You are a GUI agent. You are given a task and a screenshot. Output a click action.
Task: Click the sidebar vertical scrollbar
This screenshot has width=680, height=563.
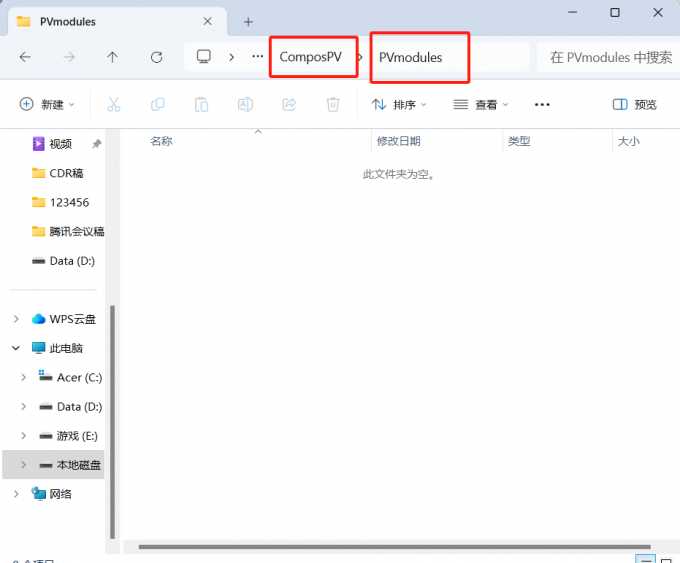coord(112,422)
